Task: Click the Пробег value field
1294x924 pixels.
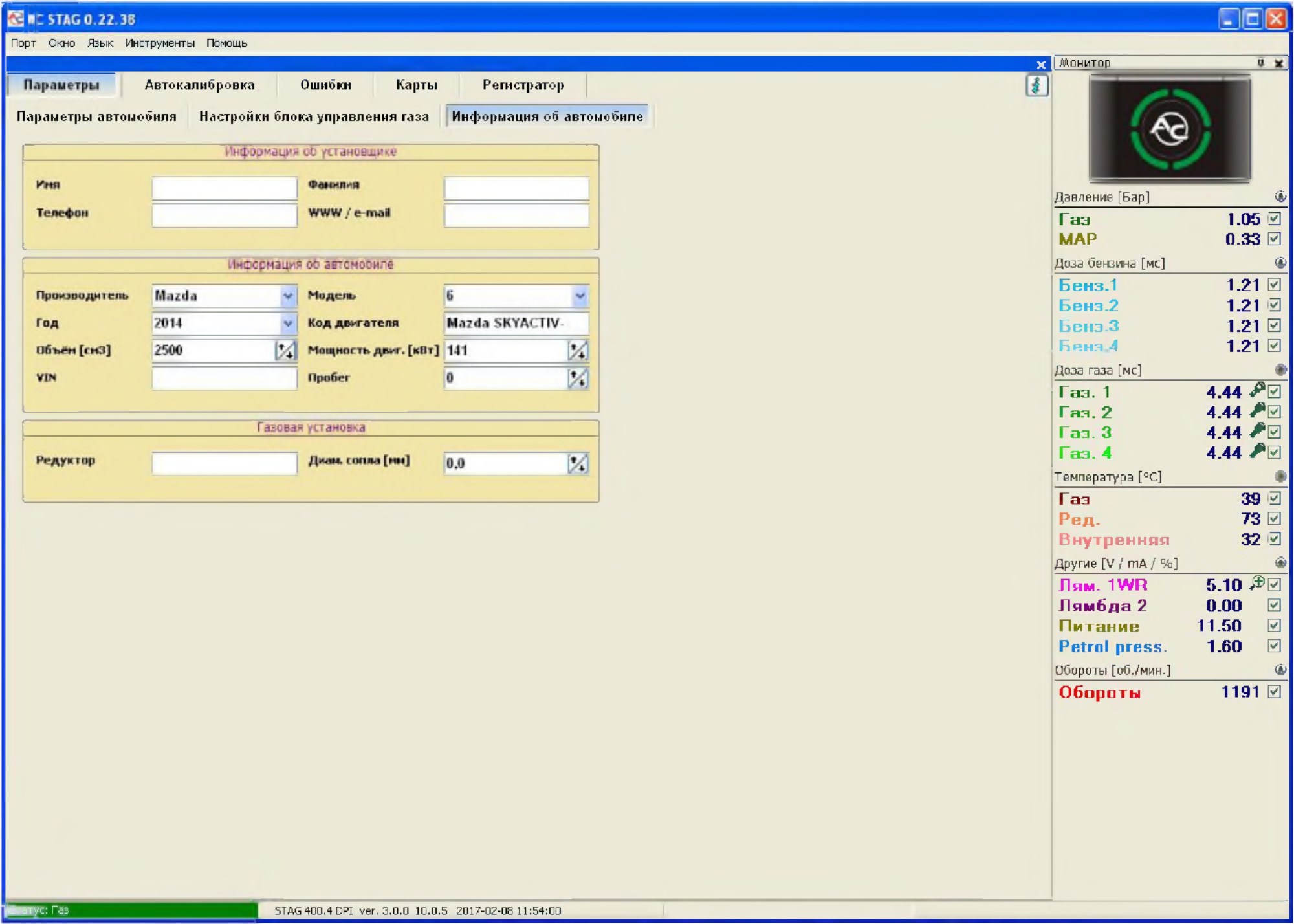Action: tap(506, 378)
